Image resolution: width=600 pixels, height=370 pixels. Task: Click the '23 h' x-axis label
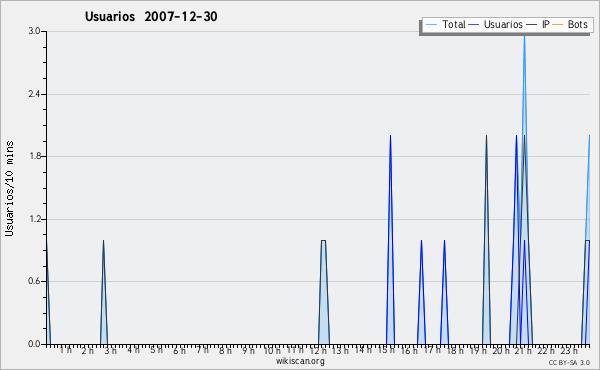(569, 350)
